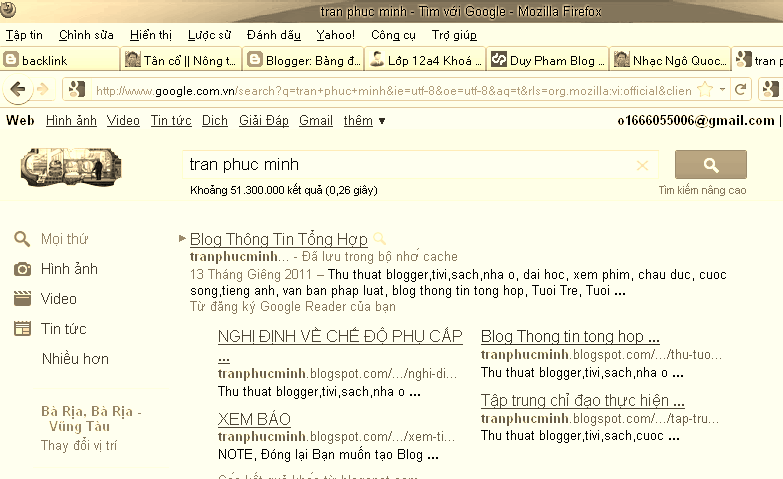This screenshot has width=783, height=479.
Task: Click the site identity icon in the address bar
Action: (76, 89)
